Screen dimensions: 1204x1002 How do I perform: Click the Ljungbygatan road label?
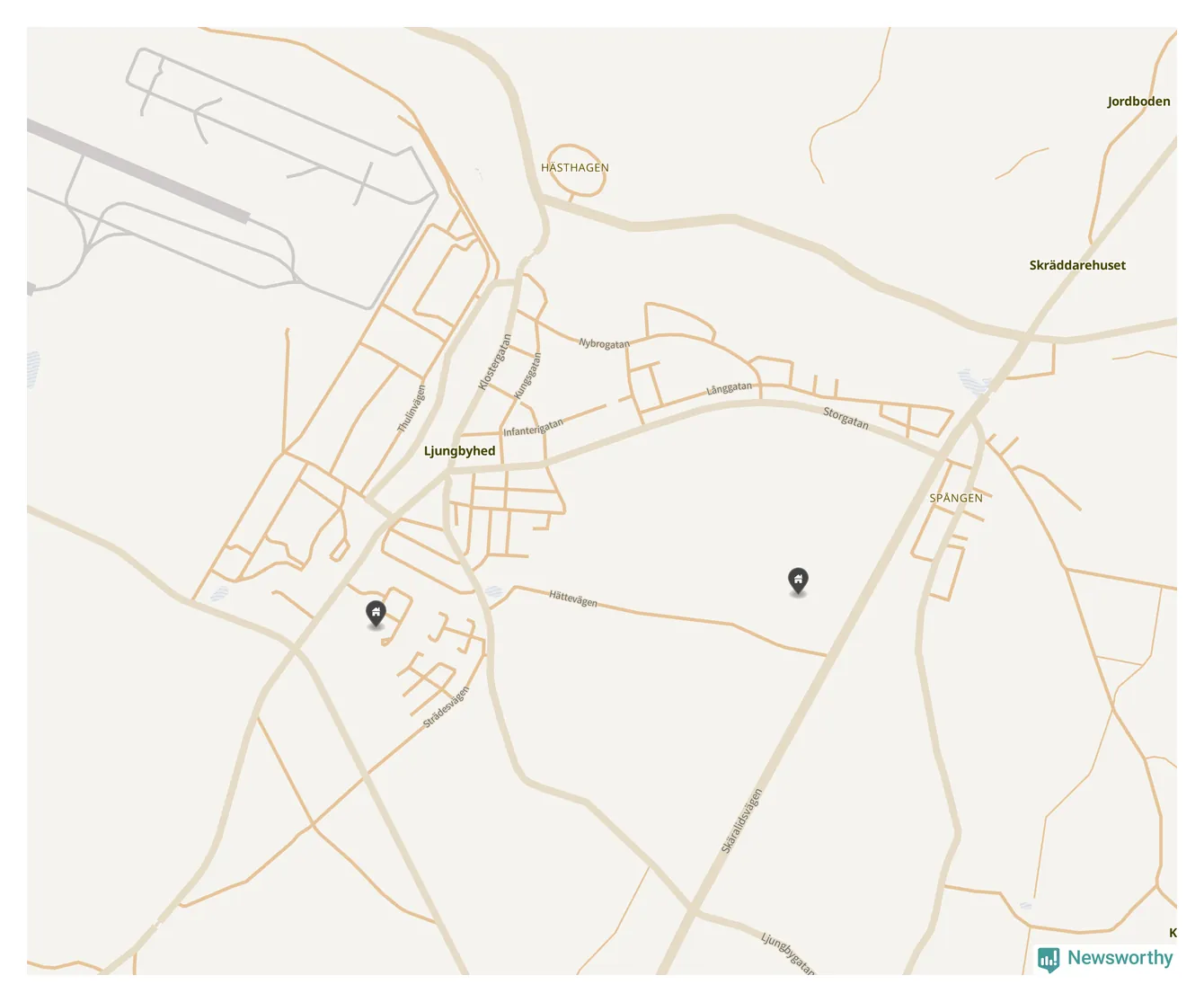pyautogui.click(x=788, y=953)
